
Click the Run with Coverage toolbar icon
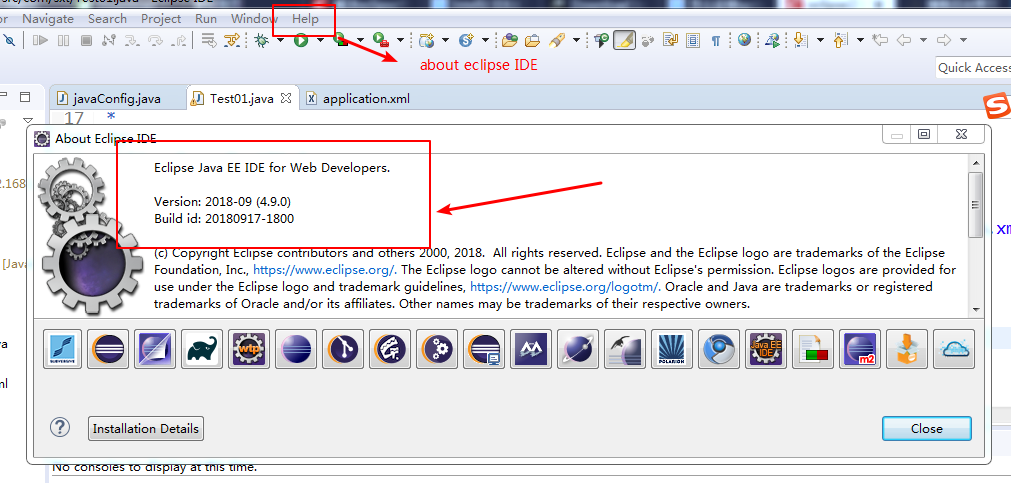point(341,41)
